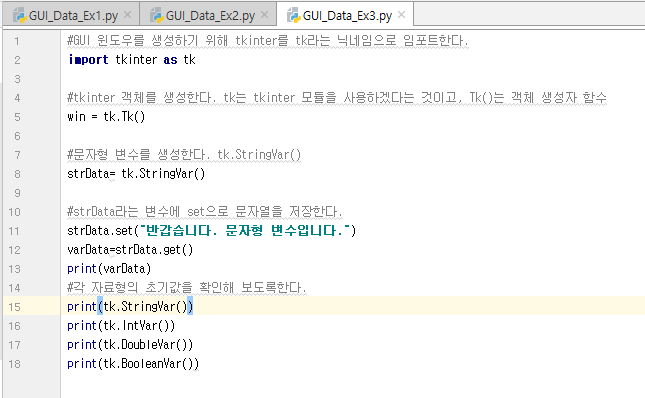The height and width of the screenshot is (398, 645).
Task: Click line number 18 in the gutter
Action: click(14, 364)
